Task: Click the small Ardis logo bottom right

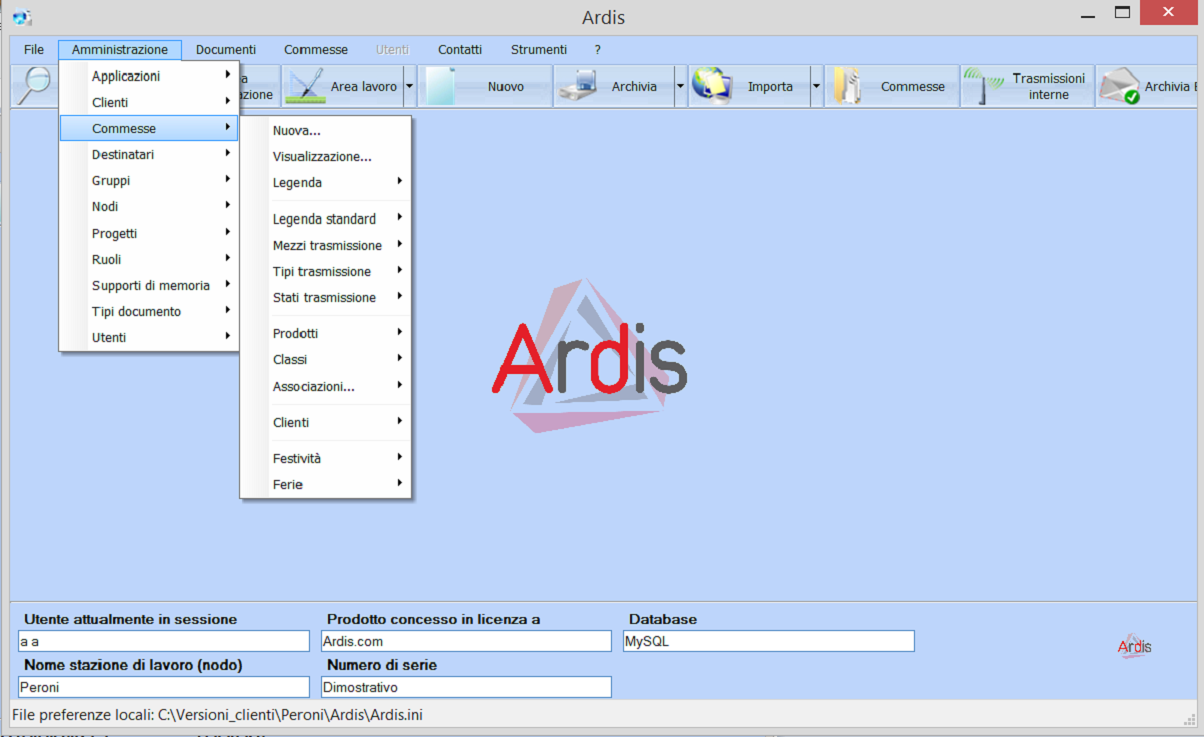Action: pos(1134,646)
